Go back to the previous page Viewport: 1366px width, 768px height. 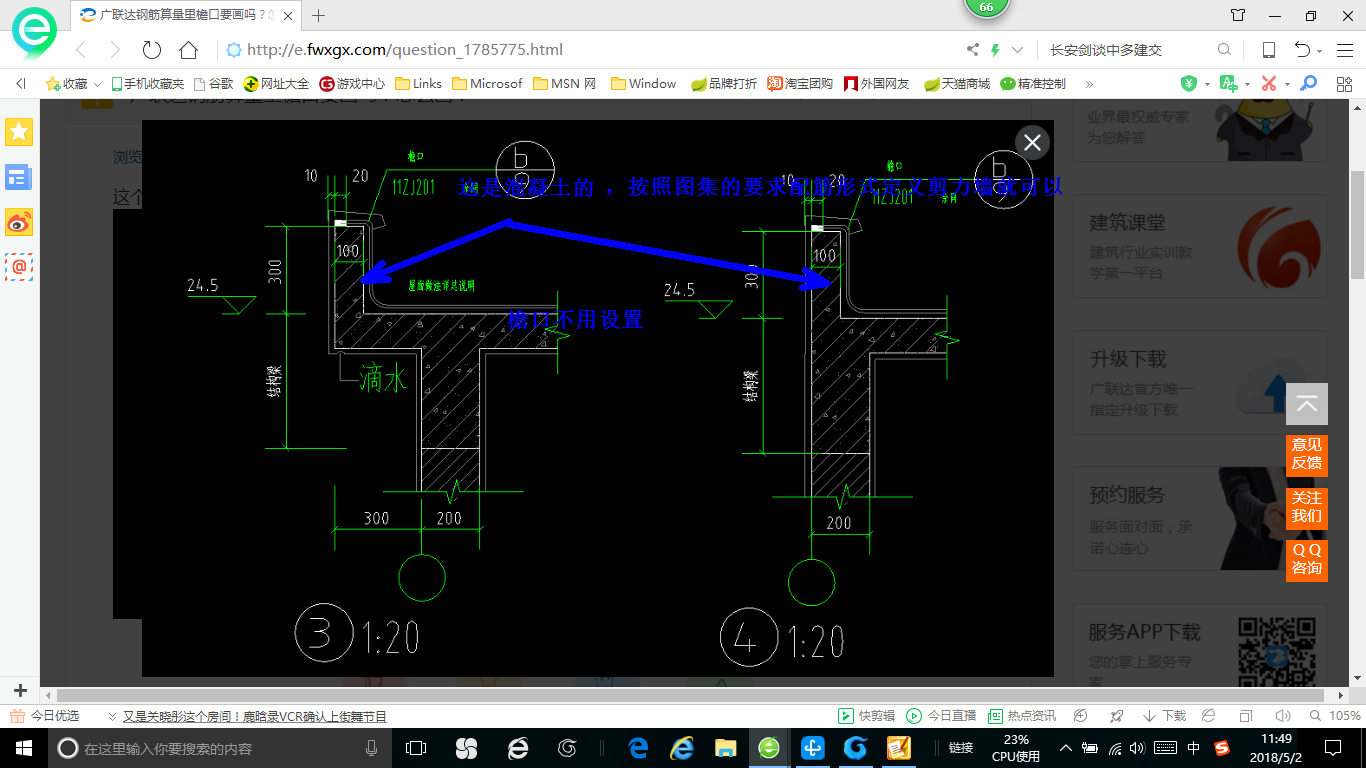(x=81, y=50)
